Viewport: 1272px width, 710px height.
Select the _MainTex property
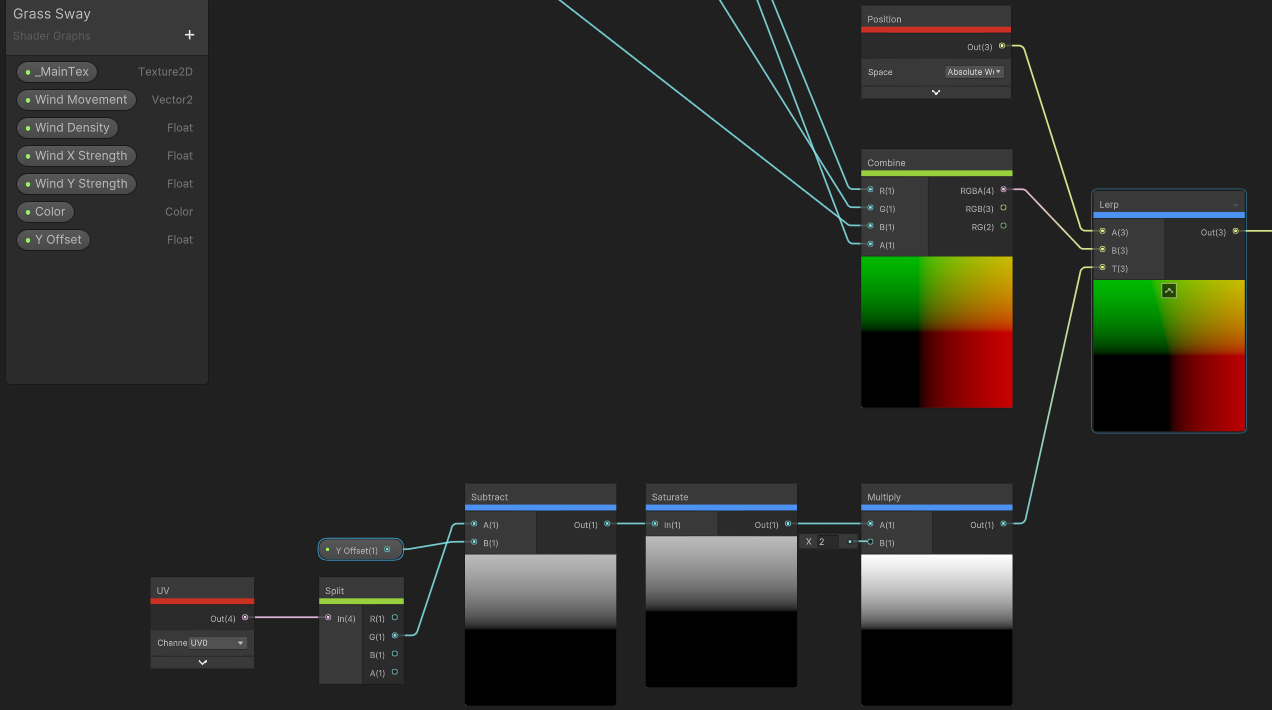[x=57, y=72]
